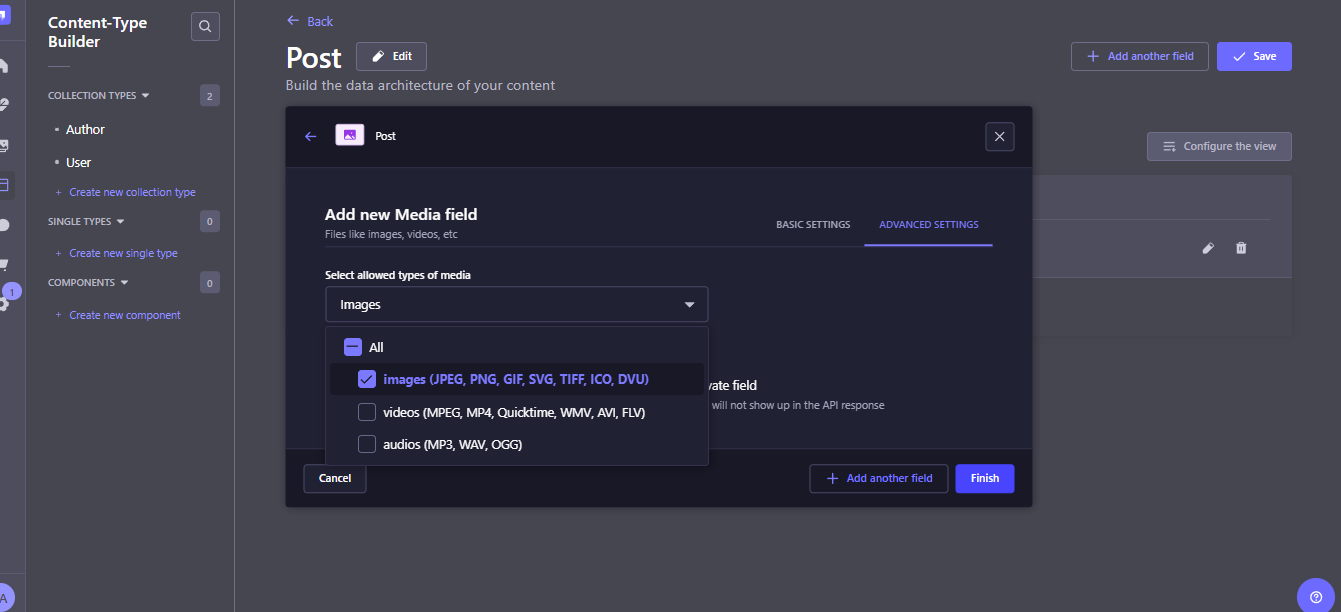Click the search icon in Content-Type Builder

coord(205,27)
